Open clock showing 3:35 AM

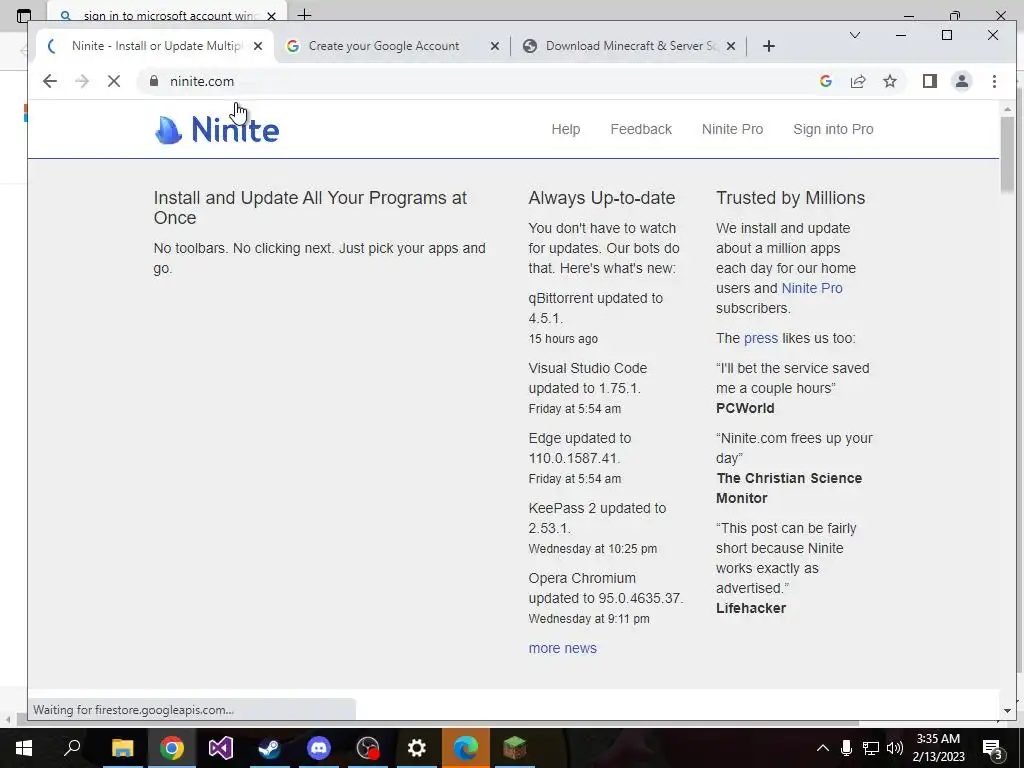coord(938,748)
